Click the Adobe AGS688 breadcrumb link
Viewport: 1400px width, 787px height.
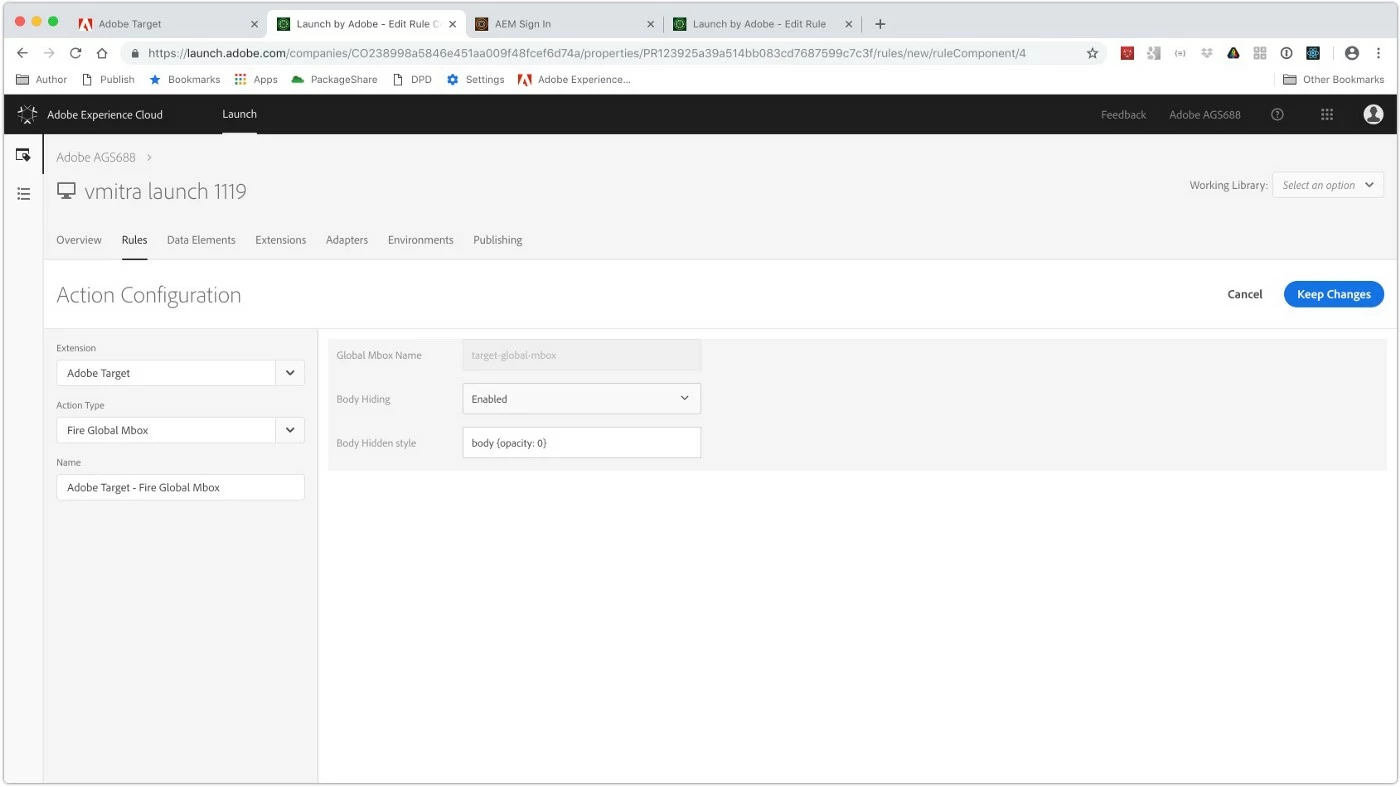[96, 157]
